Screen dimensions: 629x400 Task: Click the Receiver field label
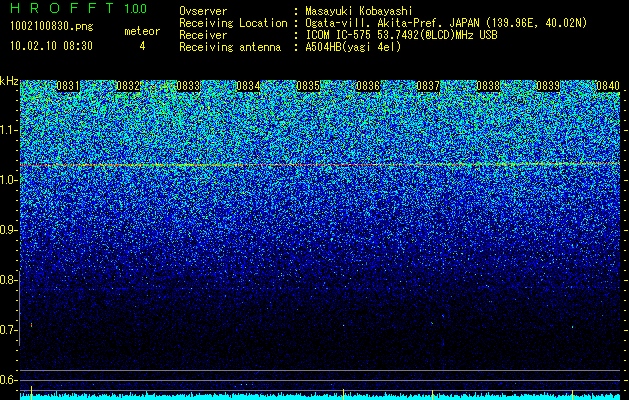click(203, 35)
